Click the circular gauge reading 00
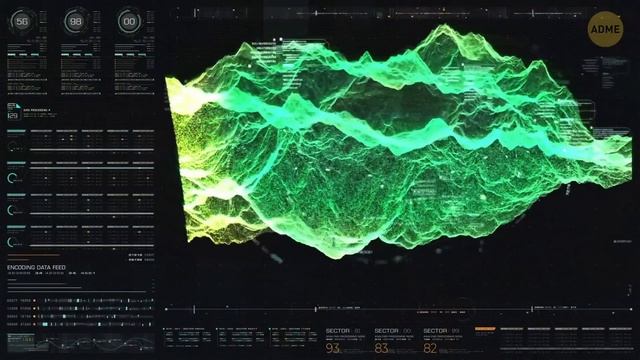 pyautogui.click(x=129, y=21)
